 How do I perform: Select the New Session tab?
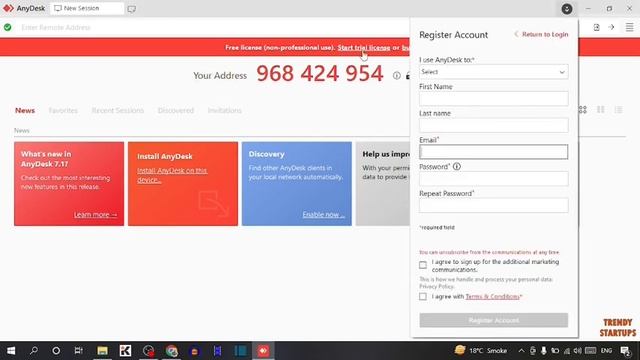[x=87, y=9]
